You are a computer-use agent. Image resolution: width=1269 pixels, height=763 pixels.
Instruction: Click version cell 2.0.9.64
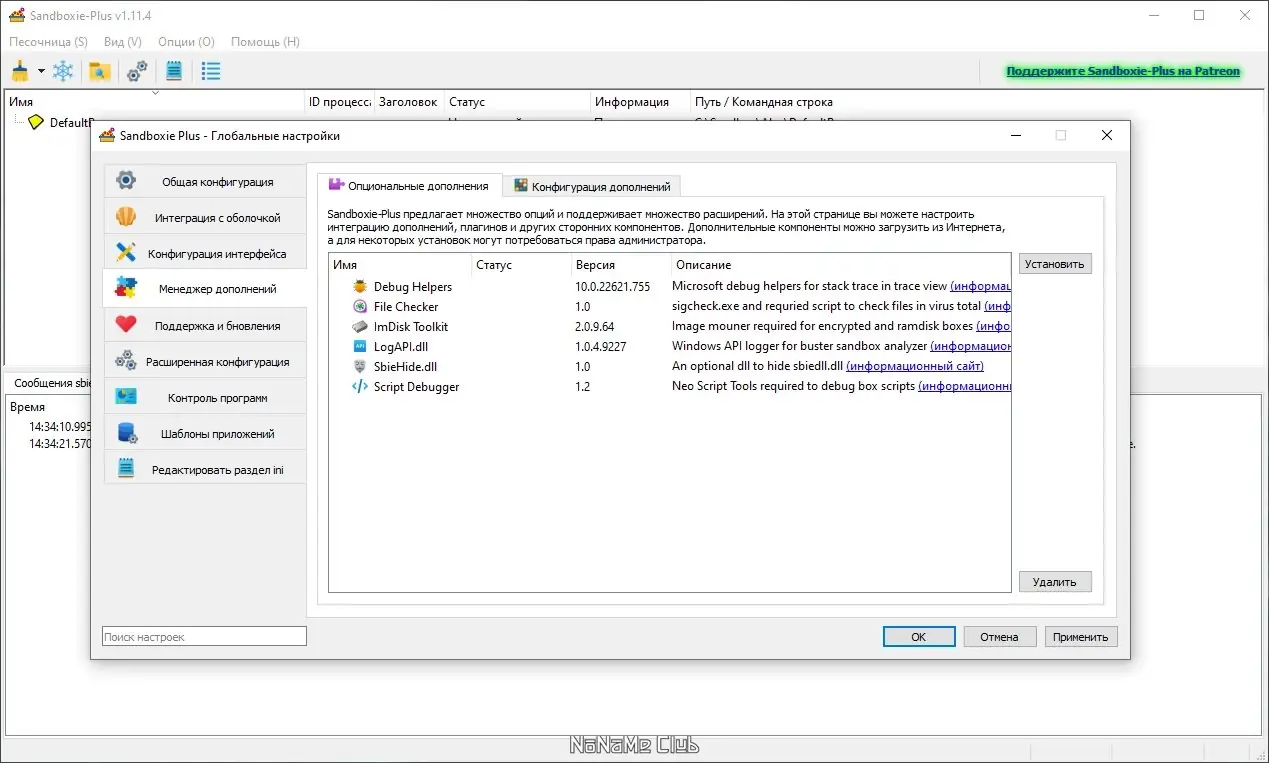pos(594,326)
